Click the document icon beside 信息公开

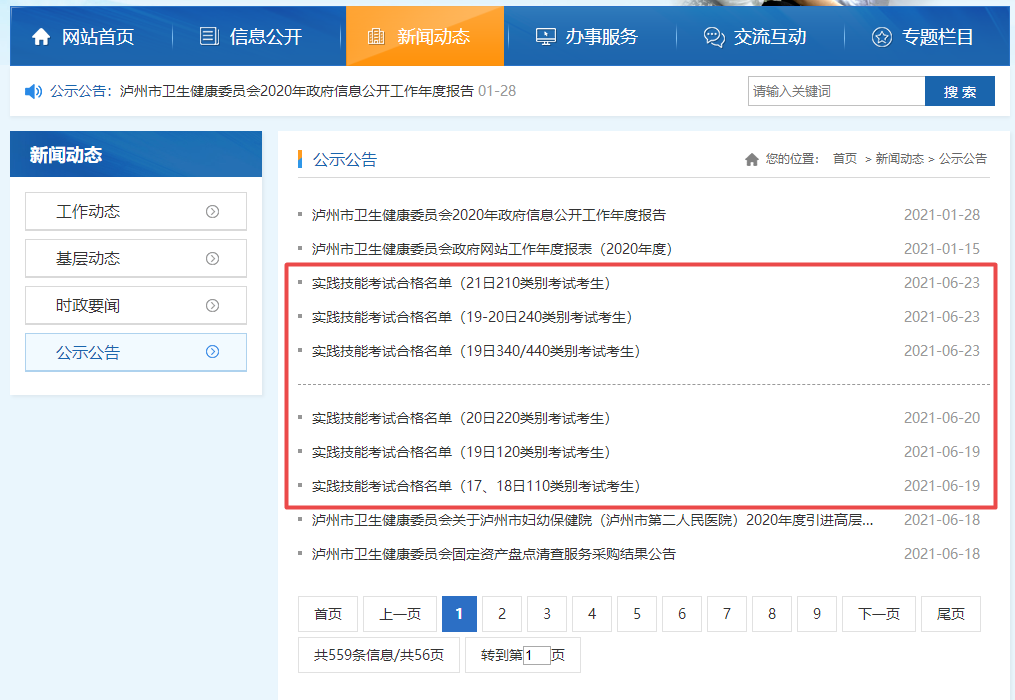tap(209, 37)
